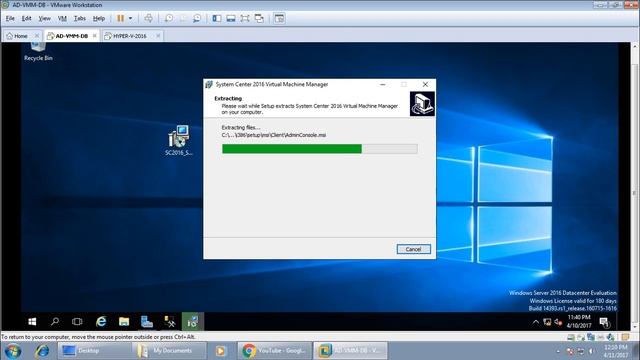Toggle the console view button
Viewport: 640px width, 360px height.
point(280,18)
